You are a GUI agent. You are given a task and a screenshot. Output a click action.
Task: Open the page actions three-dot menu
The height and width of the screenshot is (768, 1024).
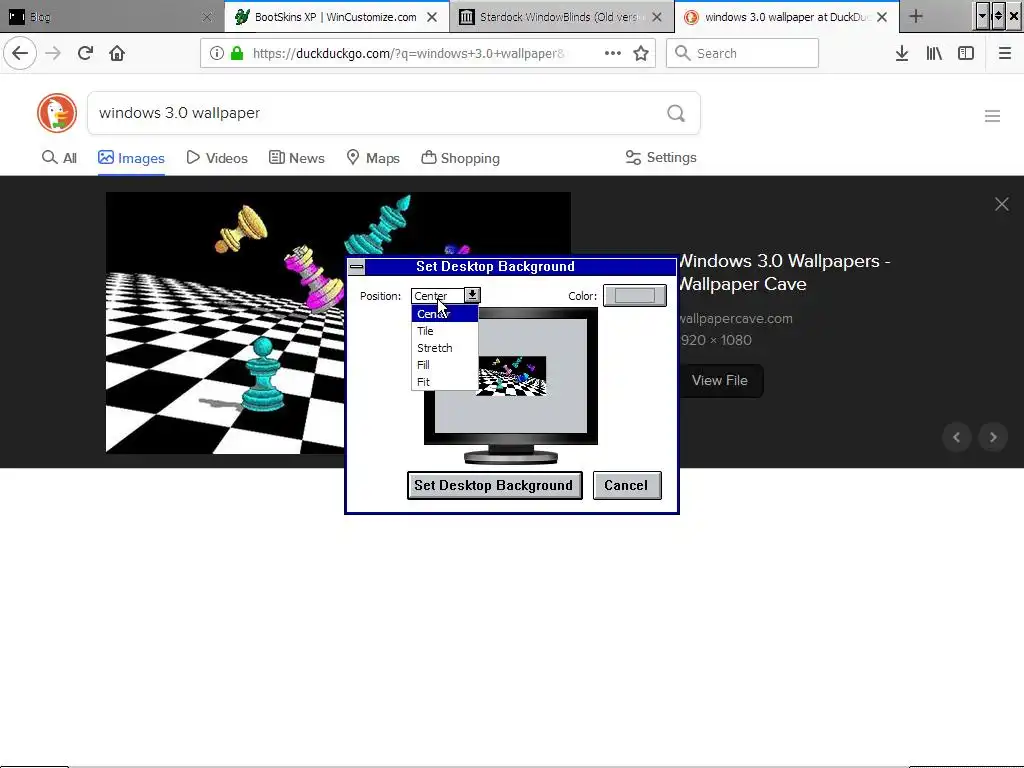tap(613, 53)
